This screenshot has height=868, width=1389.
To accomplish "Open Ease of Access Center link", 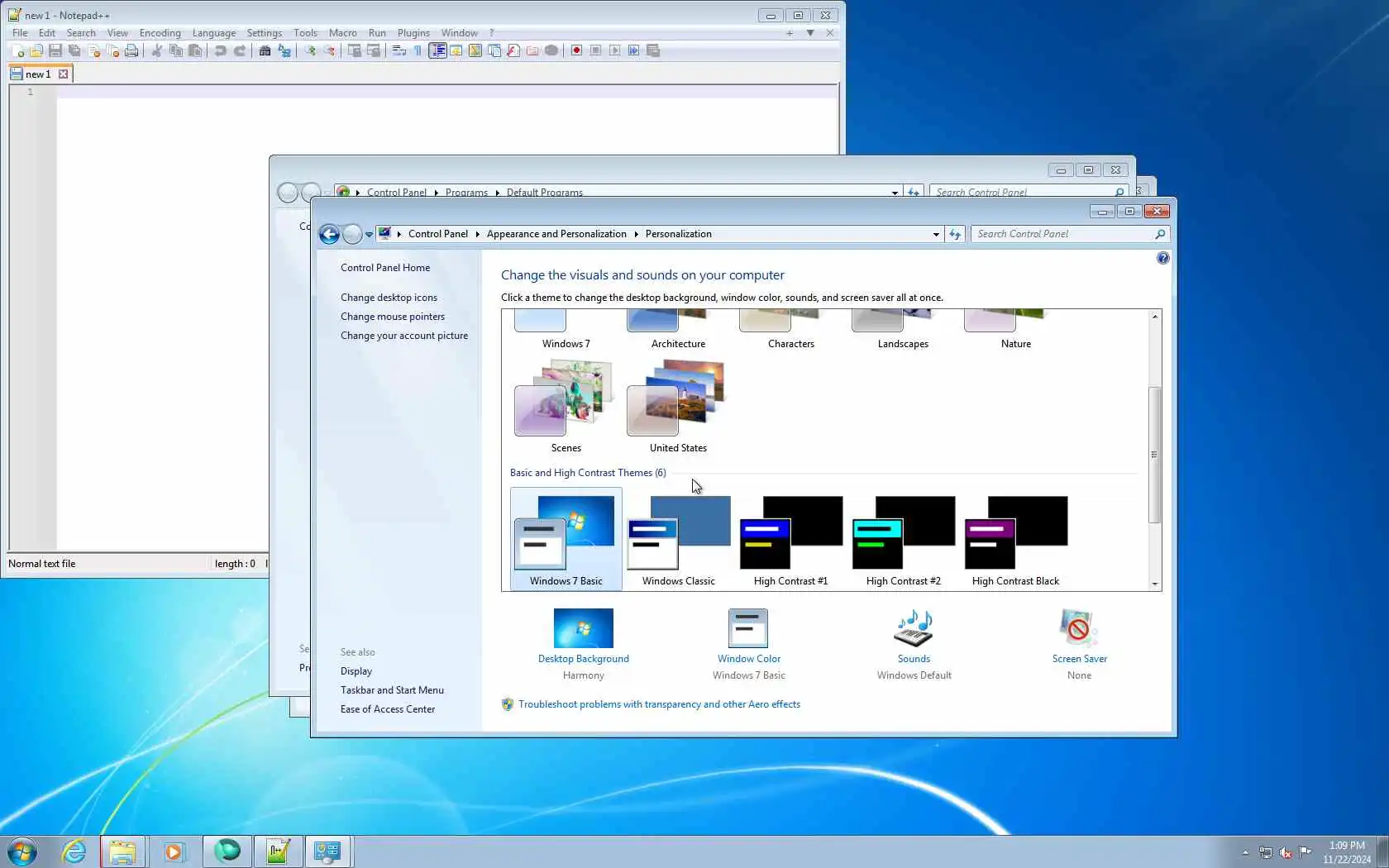I will [x=388, y=709].
